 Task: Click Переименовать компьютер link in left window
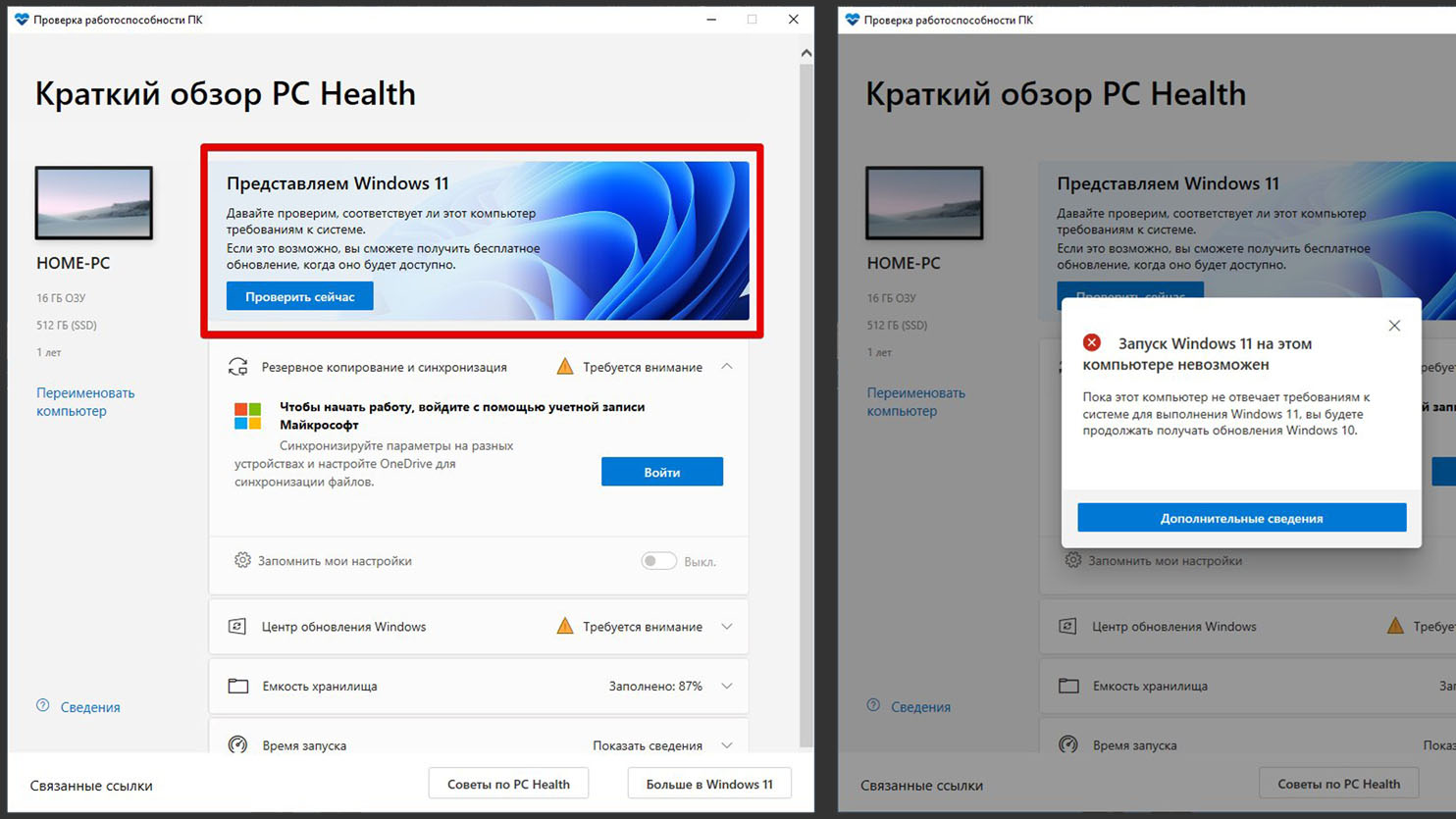85,402
